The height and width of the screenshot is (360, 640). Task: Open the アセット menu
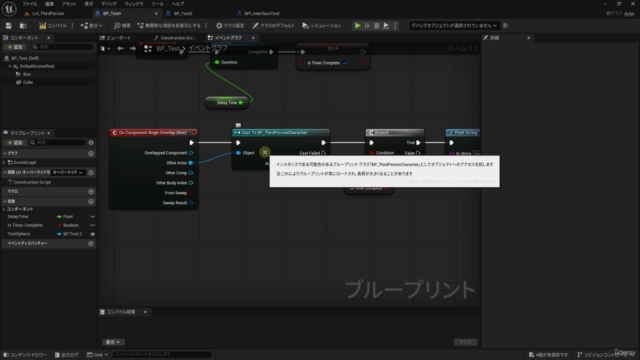[x=69, y=4]
